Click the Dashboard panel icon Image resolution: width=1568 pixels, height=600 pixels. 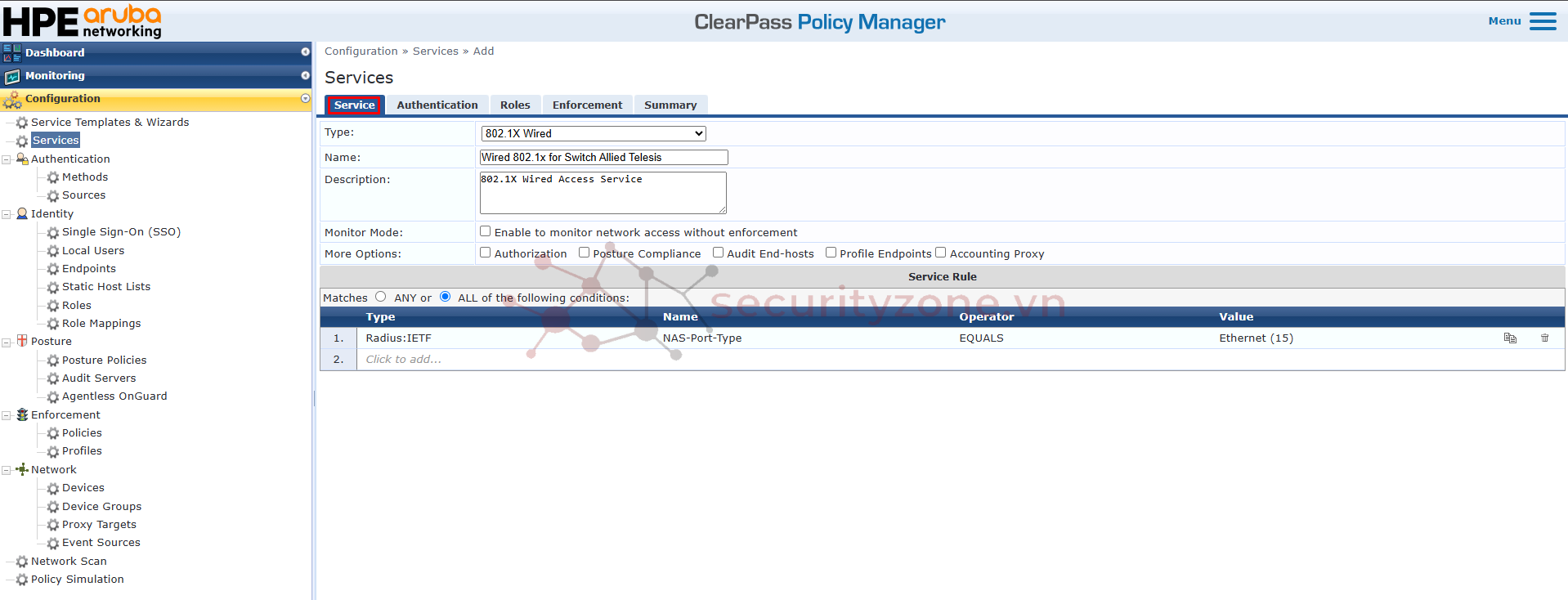[12, 53]
